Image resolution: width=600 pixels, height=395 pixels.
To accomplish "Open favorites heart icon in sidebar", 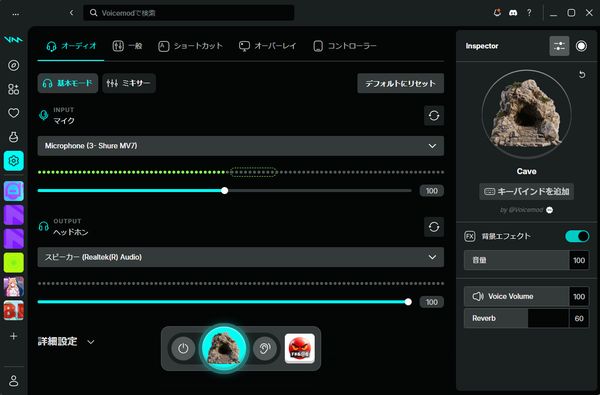I will click(x=13, y=113).
